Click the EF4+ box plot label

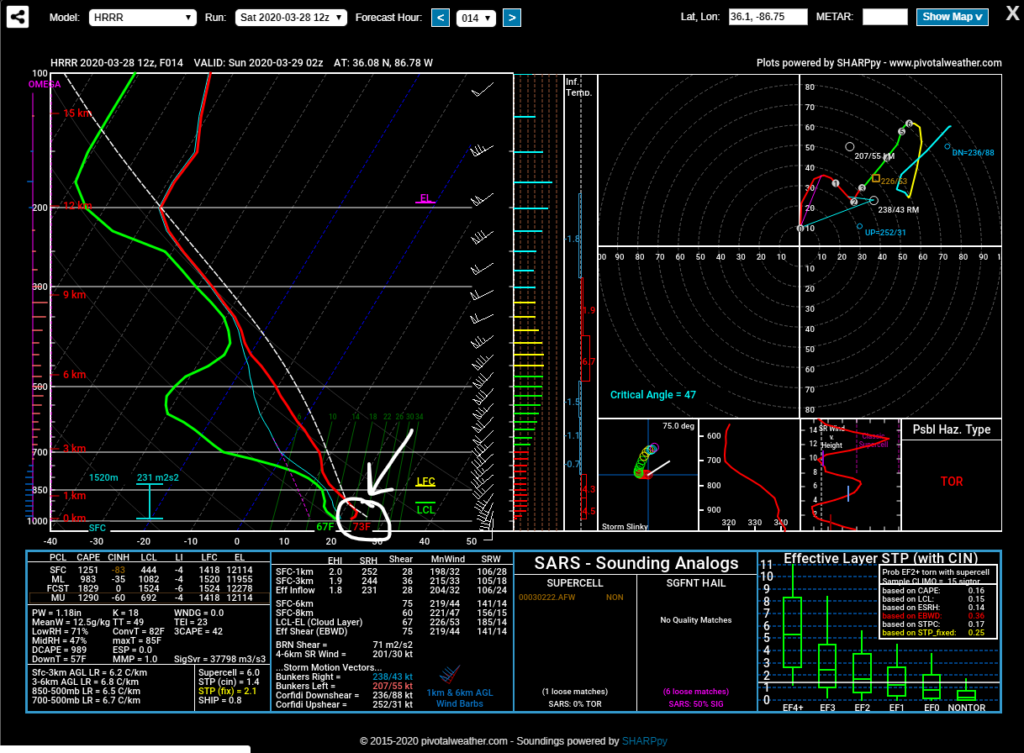[793, 708]
